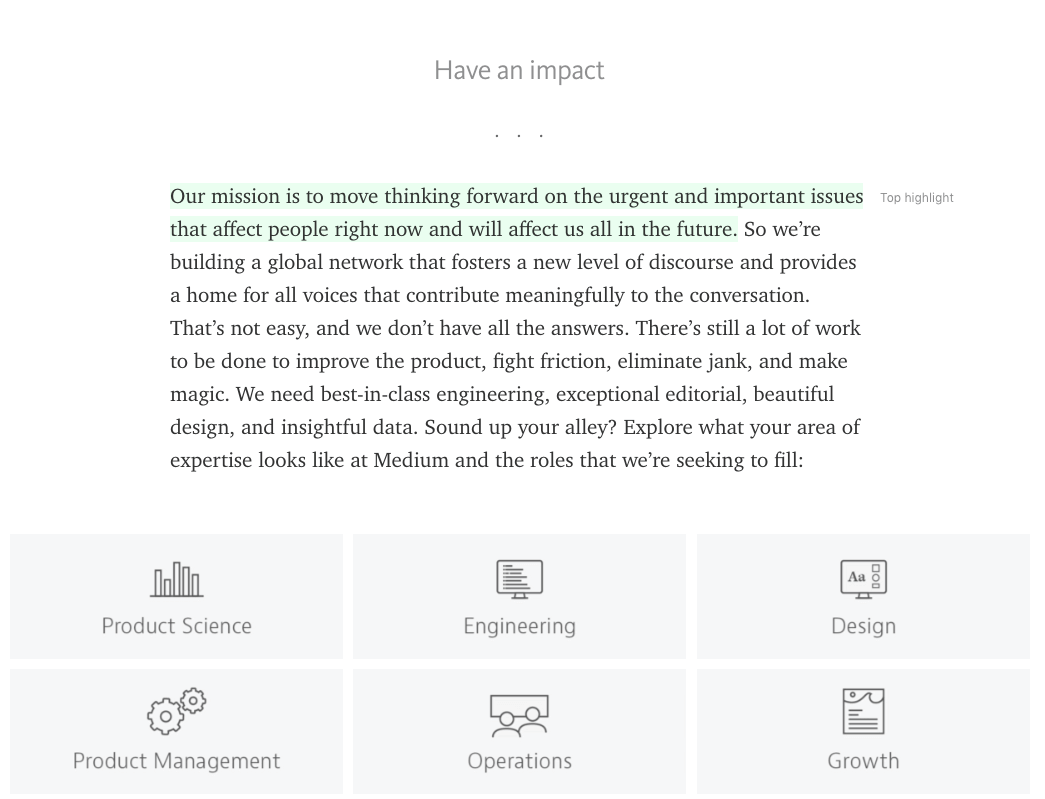The width and height of the screenshot is (1045, 799).
Task: Click the Product Management gears icon
Action: point(177,711)
